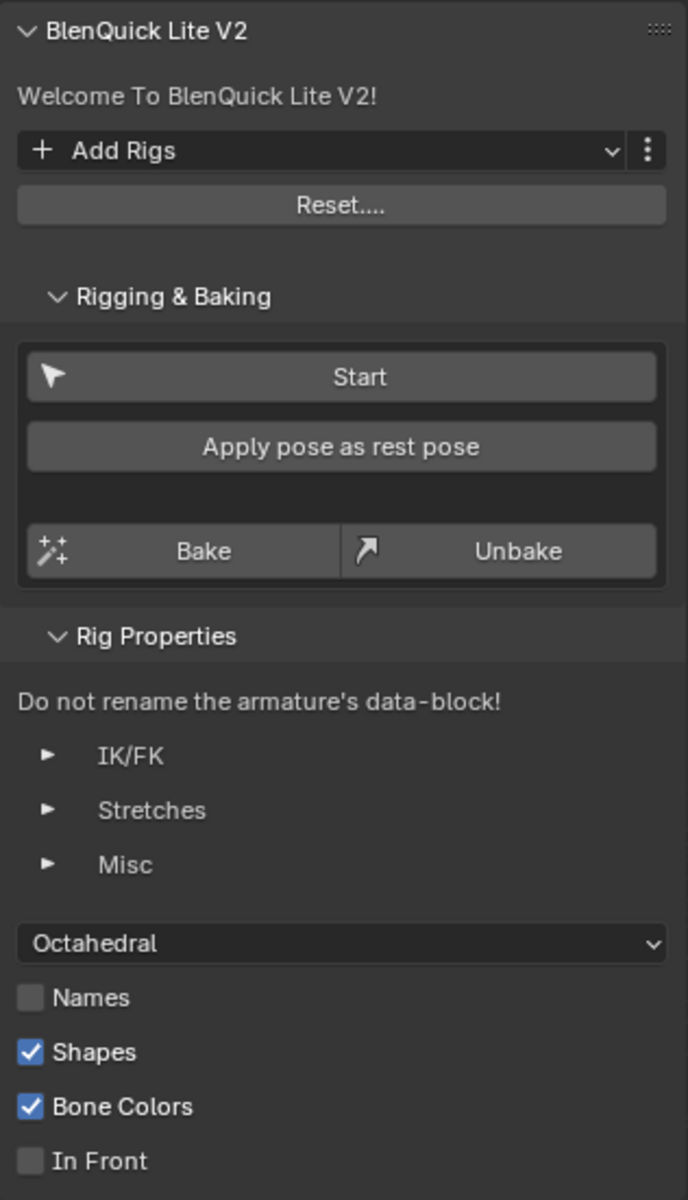The height and width of the screenshot is (1200, 688).
Task: Enable the In Front checkbox
Action: tap(31, 1161)
